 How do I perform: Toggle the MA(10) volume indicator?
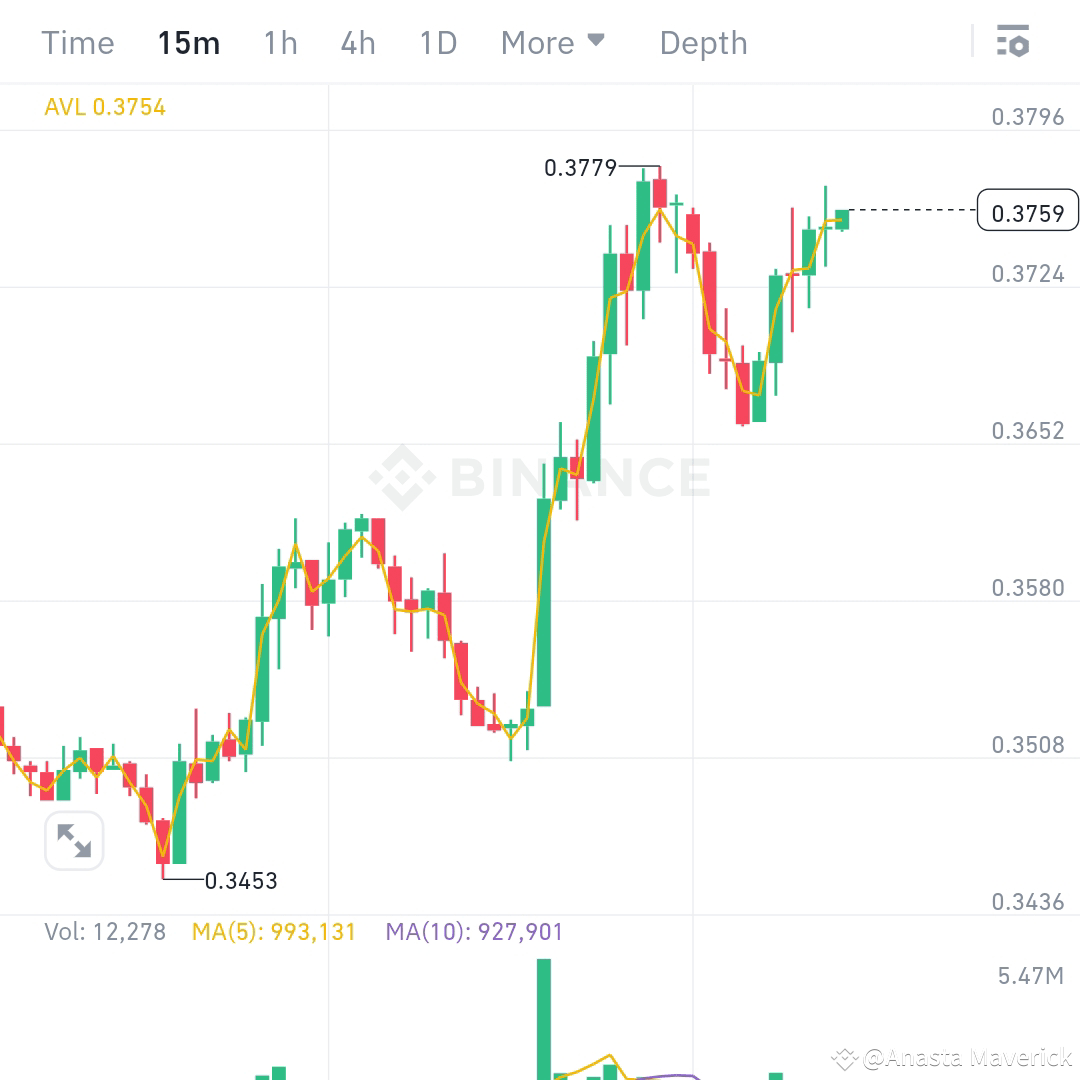[x=474, y=931]
